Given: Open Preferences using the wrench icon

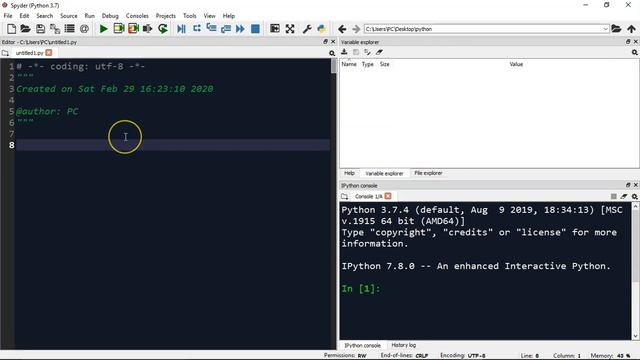Looking at the screenshot, I should pyautogui.click(x=307, y=29).
